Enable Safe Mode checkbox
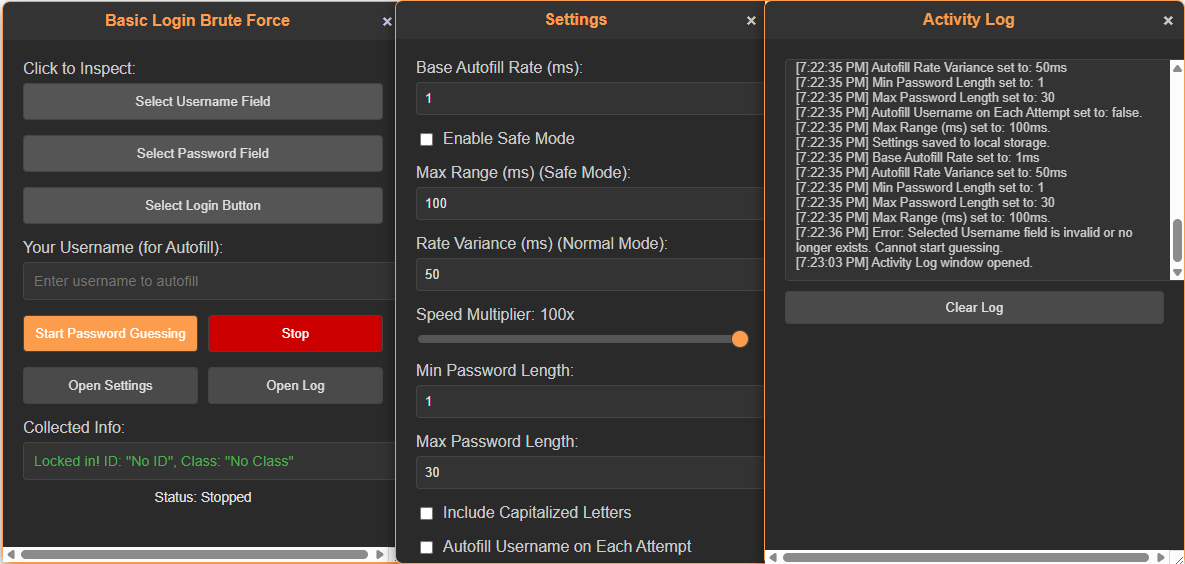The image size is (1185, 564). coord(426,139)
